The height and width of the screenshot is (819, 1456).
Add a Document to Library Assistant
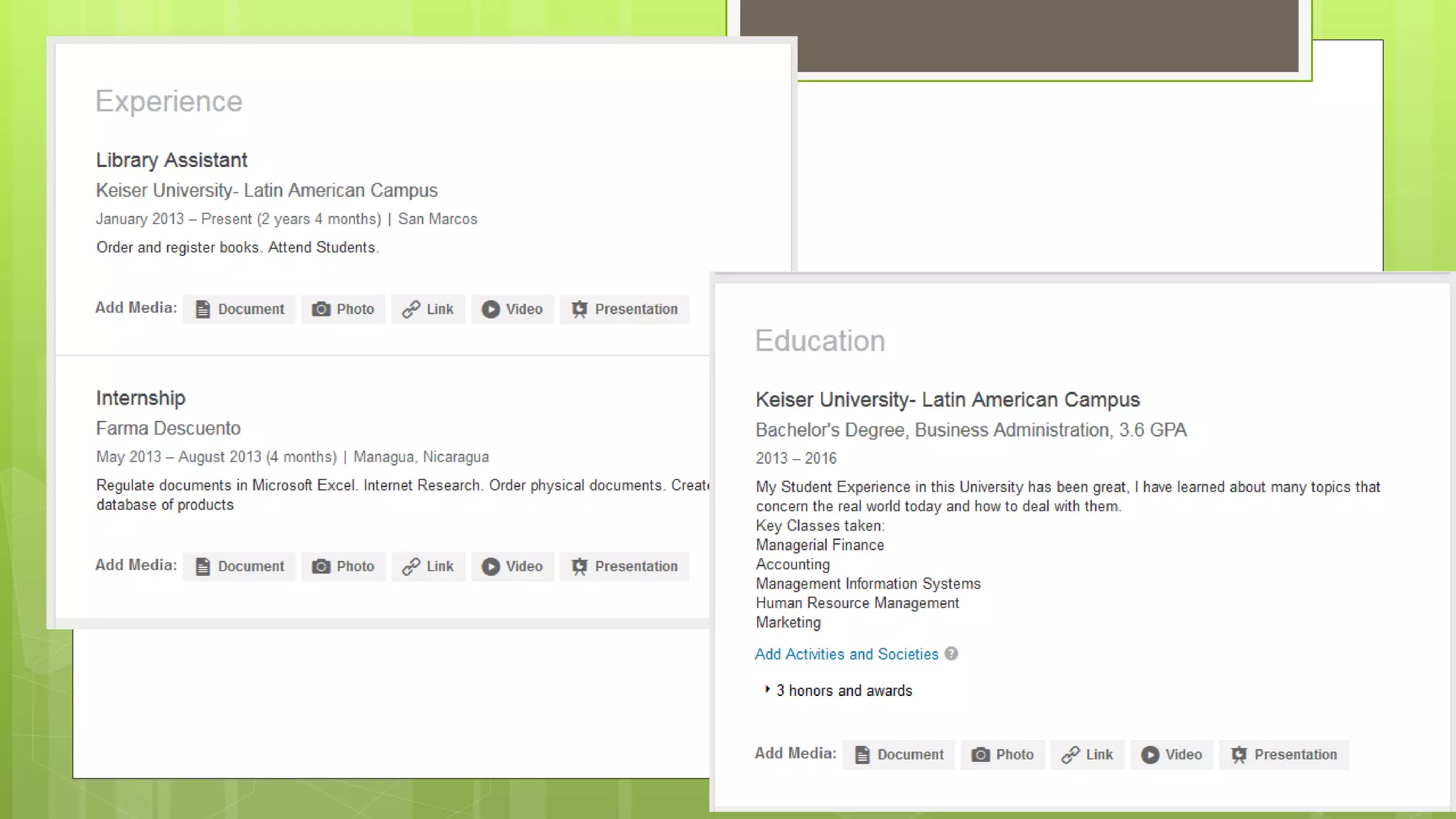click(239, 309)
